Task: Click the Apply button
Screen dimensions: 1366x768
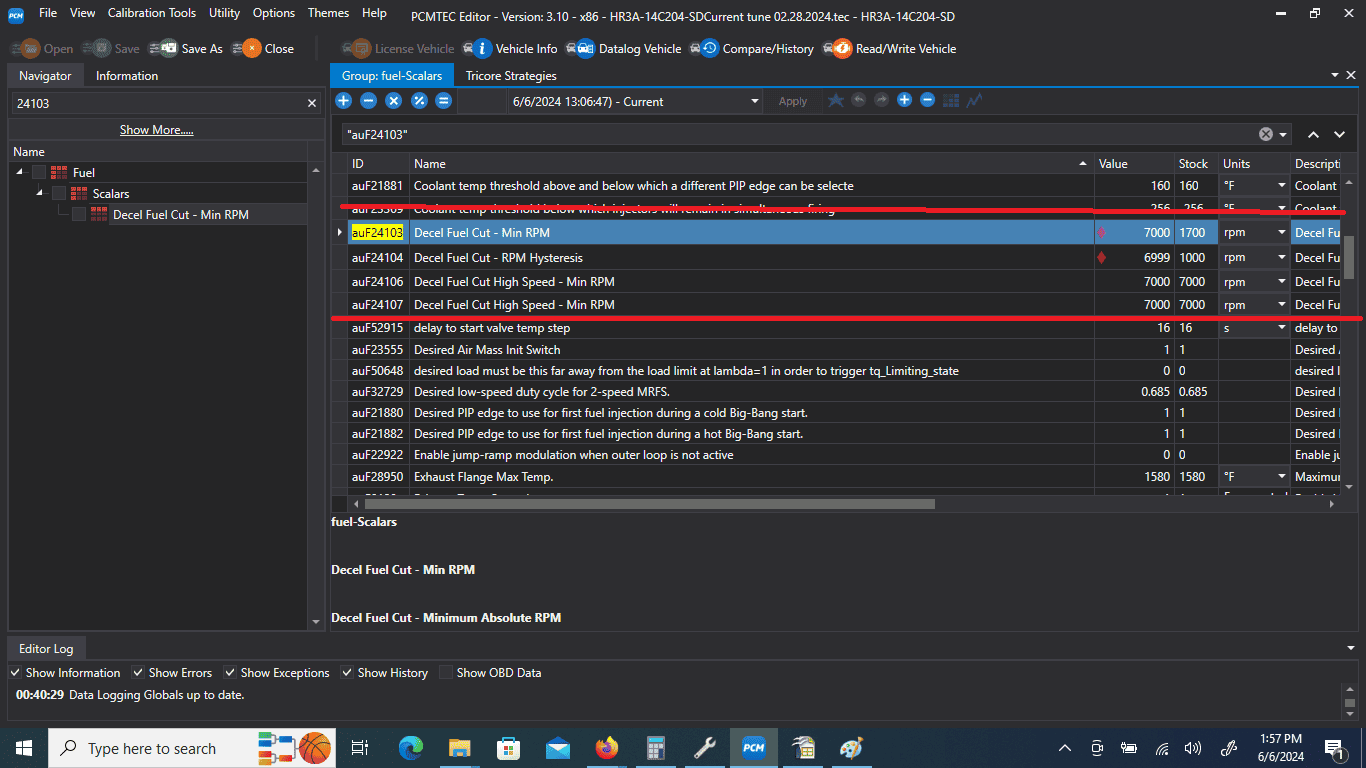Action: point(793,101)
